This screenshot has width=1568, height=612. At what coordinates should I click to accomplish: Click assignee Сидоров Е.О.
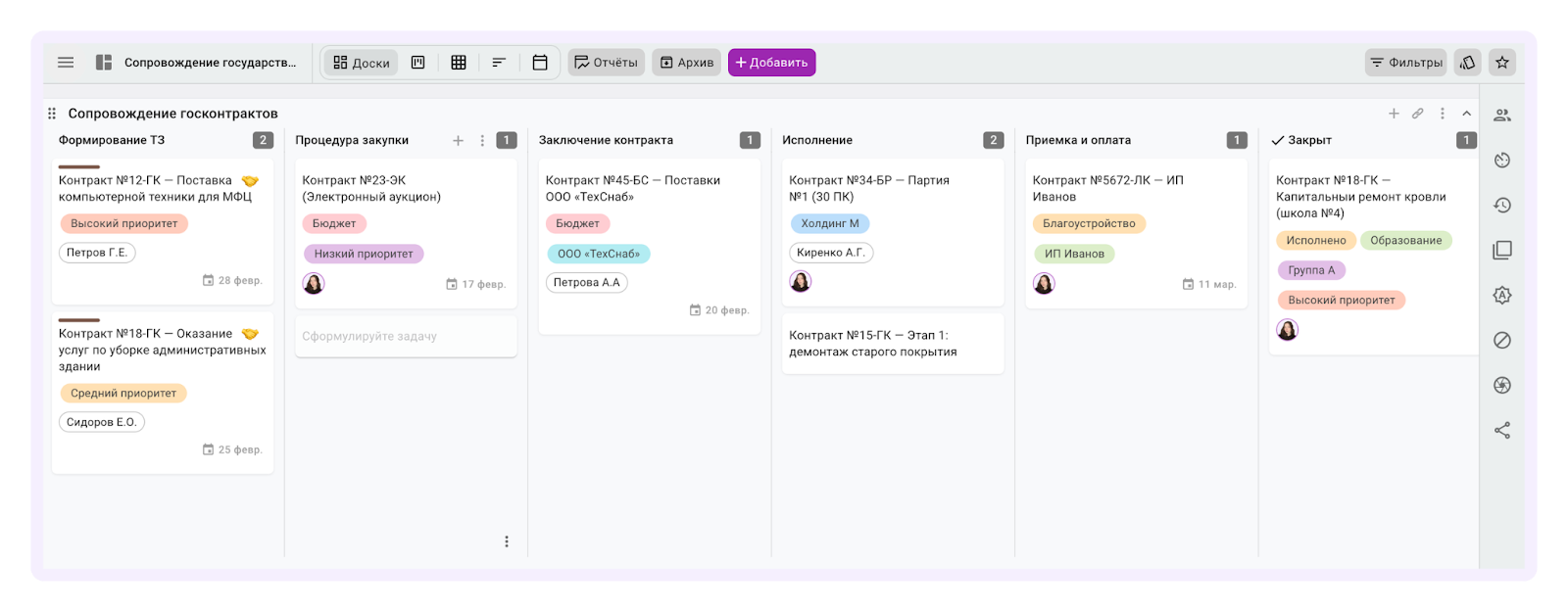pos(102,422)
